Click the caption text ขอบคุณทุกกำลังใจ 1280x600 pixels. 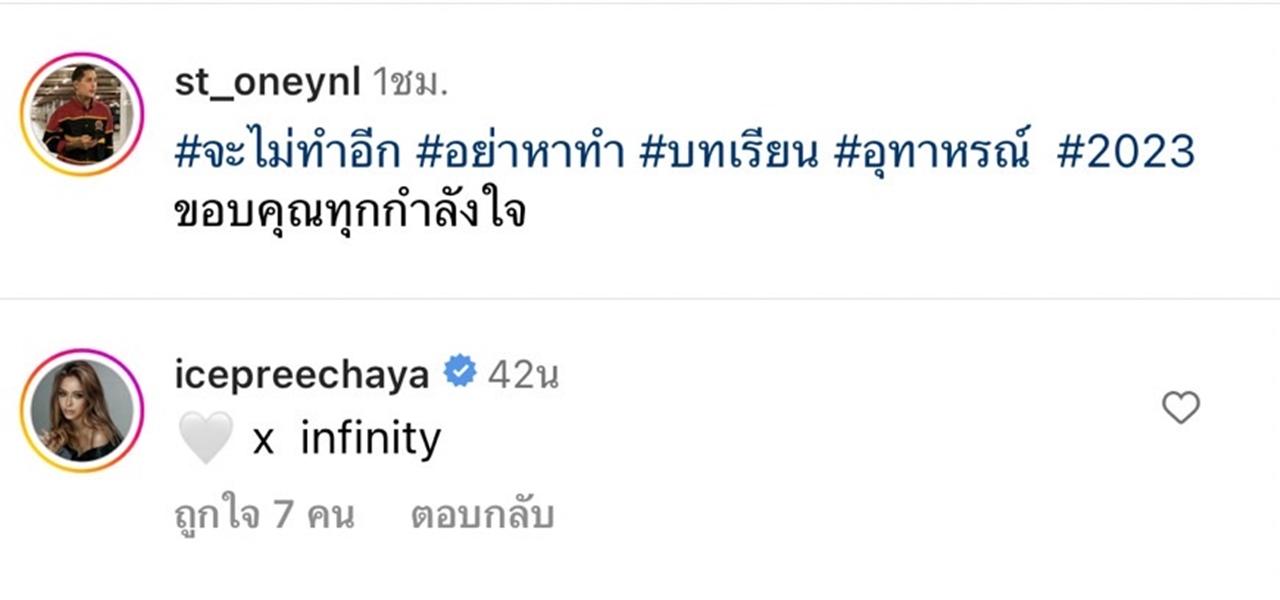coord(350,211)
